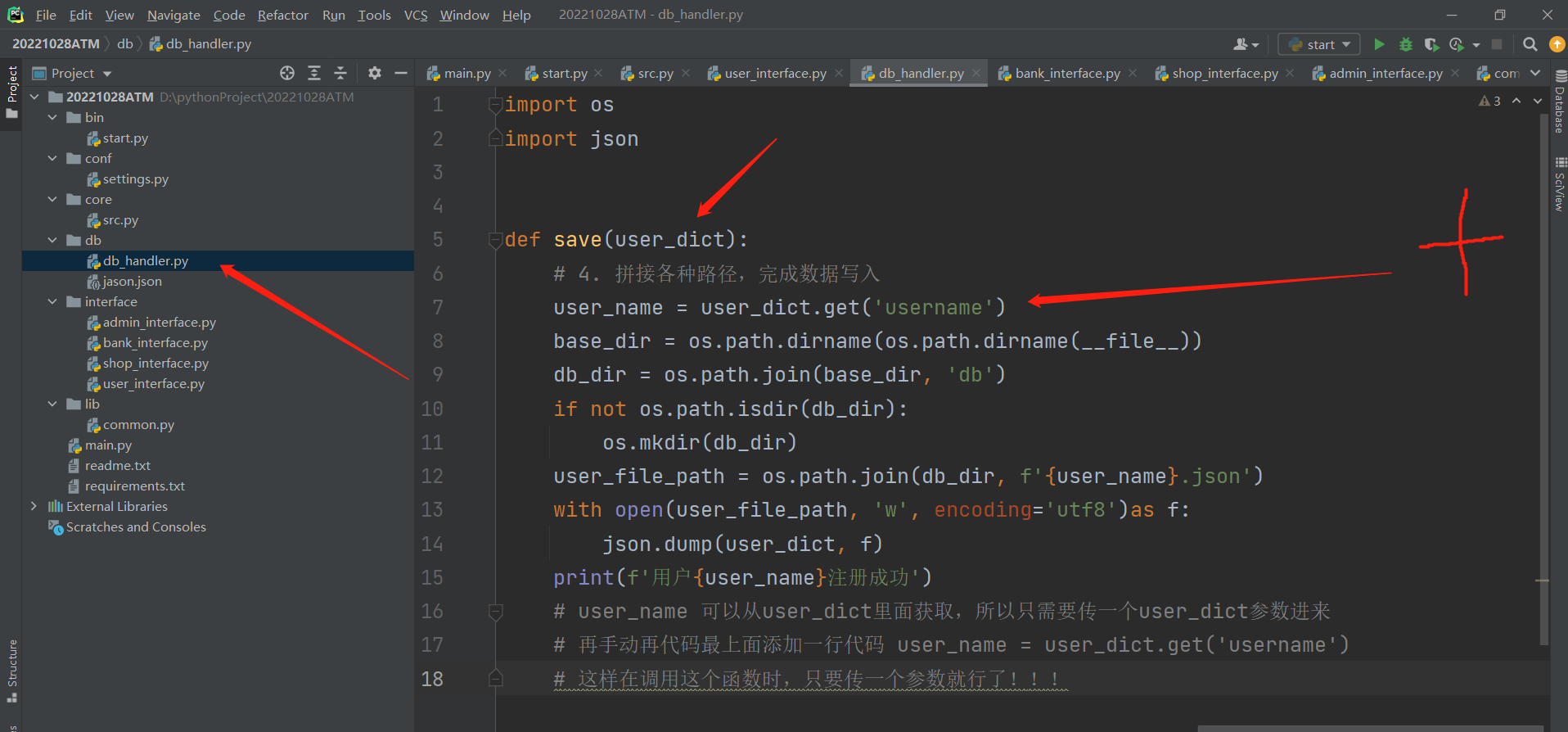Open Project panel settings gear

click(x=375, y=73)
